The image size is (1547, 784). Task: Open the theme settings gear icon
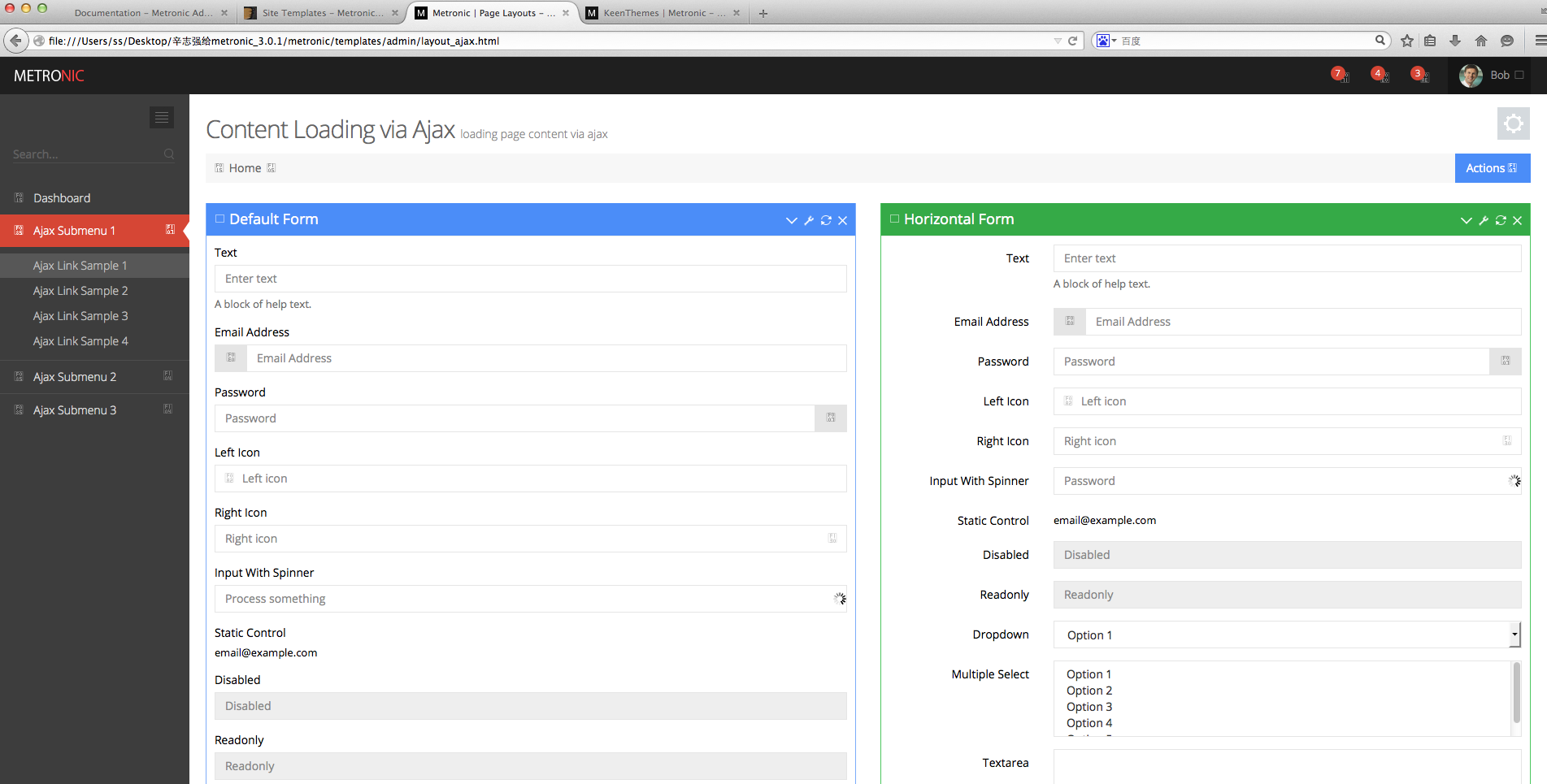(x=1513, y=123)
